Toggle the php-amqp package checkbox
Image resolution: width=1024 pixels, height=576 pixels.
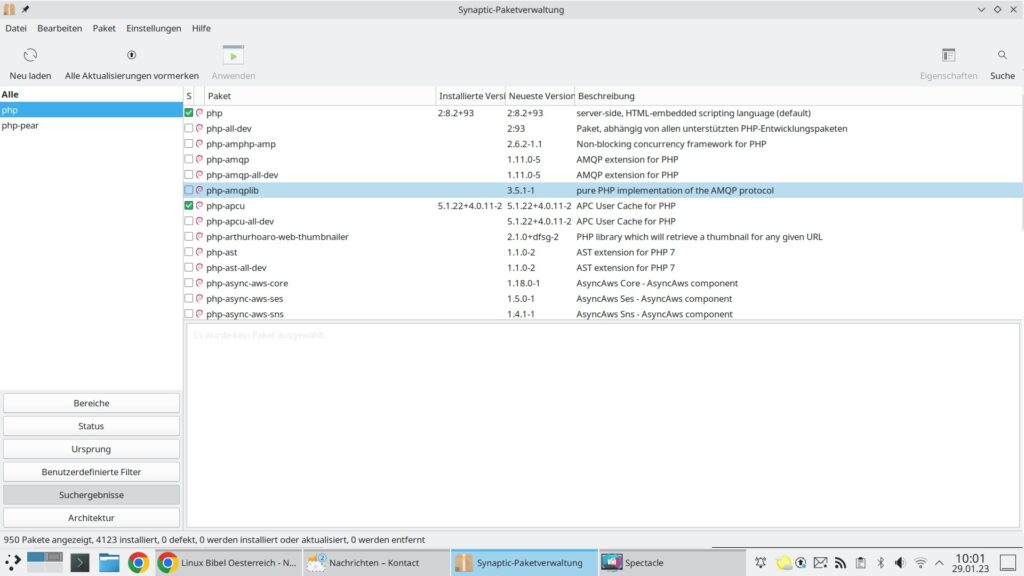coord(189,159)
